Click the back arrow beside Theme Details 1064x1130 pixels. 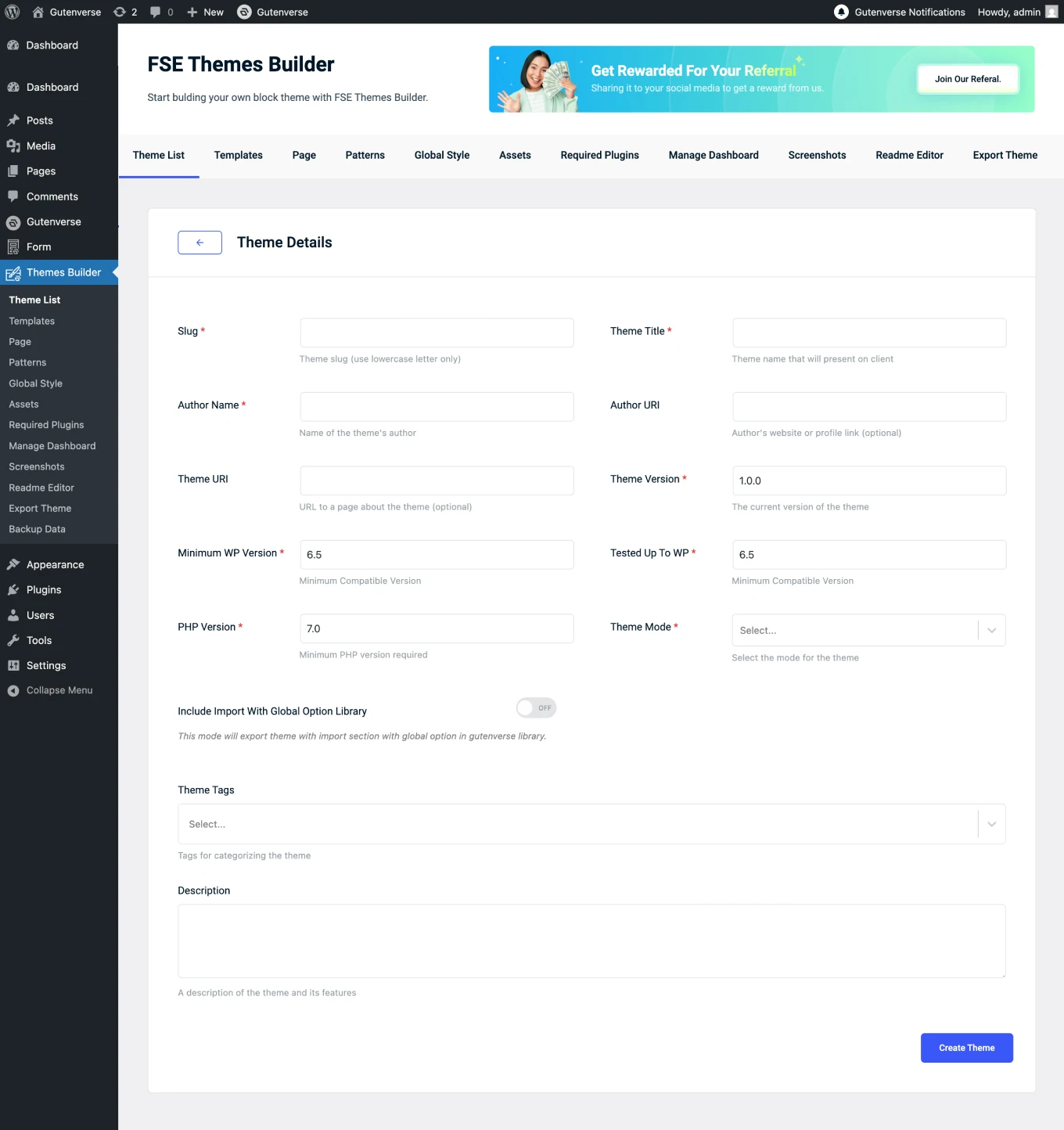tap(199, 243)
